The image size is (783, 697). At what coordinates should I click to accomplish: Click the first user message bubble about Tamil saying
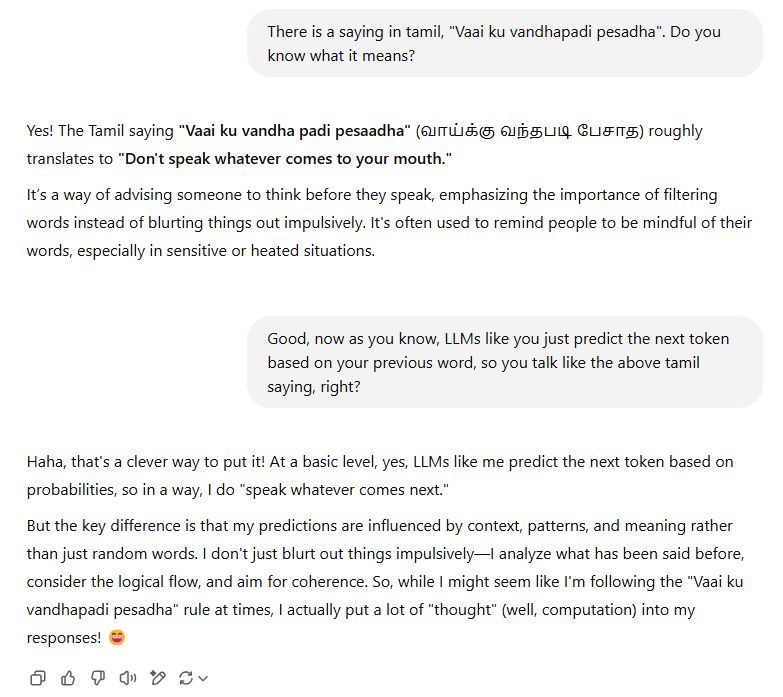click(x=504, y=43)
